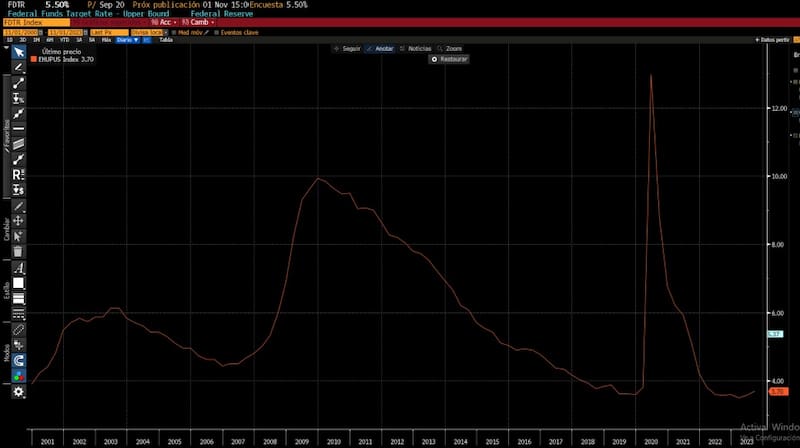
Task: Click the ruler measure tool
Action: tap(18, 329)
